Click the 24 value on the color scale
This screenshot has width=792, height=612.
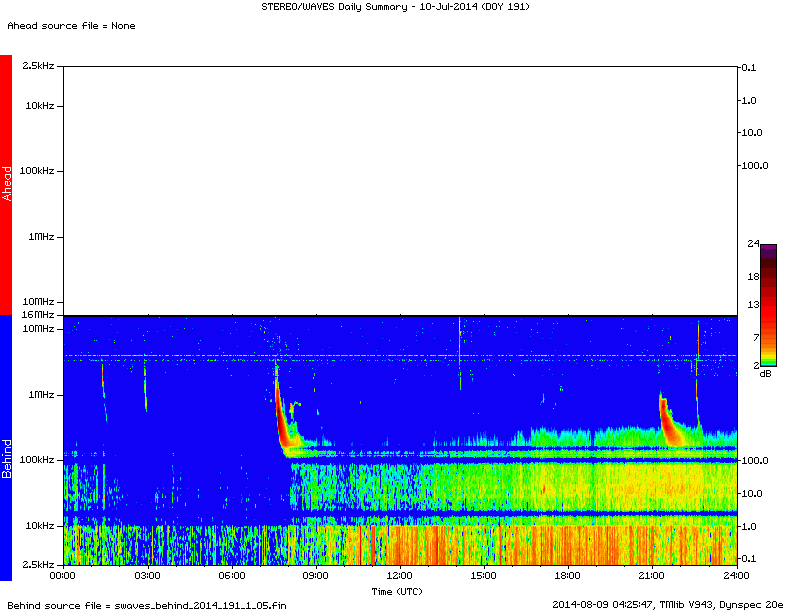pyautogui.click(x=753, y=243)
